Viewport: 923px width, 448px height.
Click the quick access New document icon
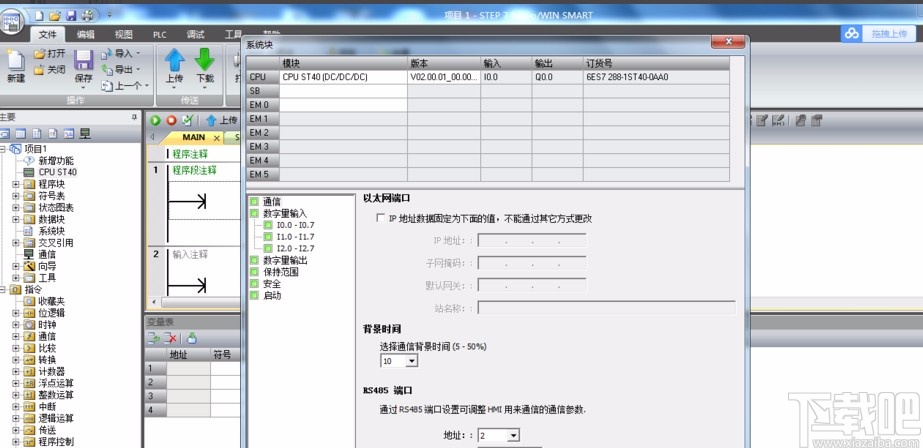[x=39, y=14]
